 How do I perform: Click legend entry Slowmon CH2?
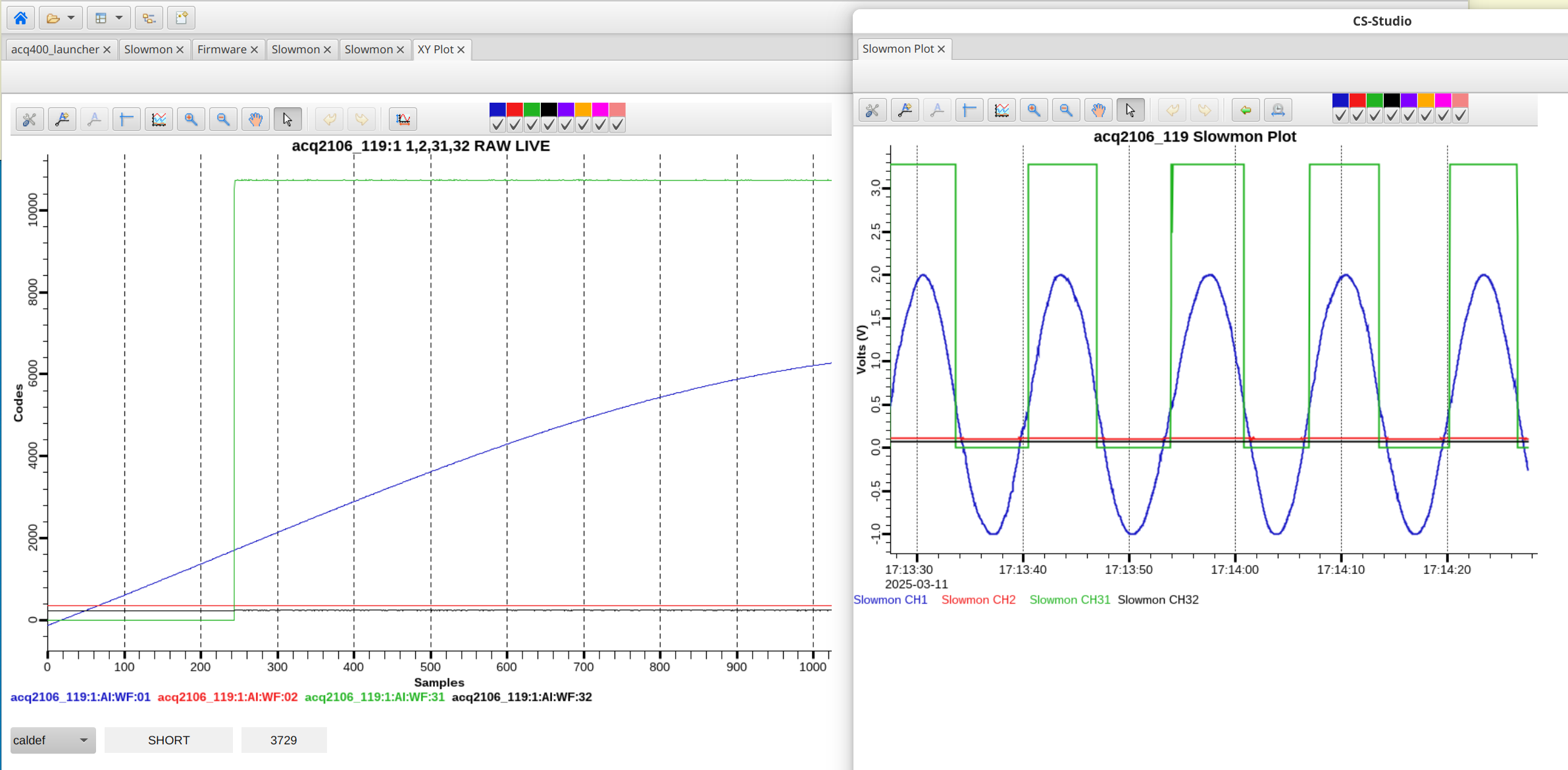coord(978,600)
